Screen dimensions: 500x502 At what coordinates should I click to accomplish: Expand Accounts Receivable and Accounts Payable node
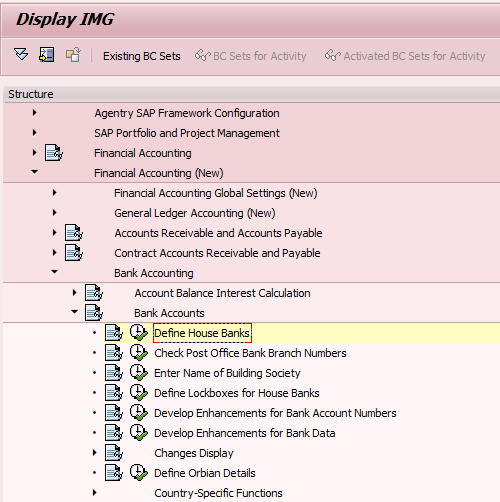click(55, 233)
